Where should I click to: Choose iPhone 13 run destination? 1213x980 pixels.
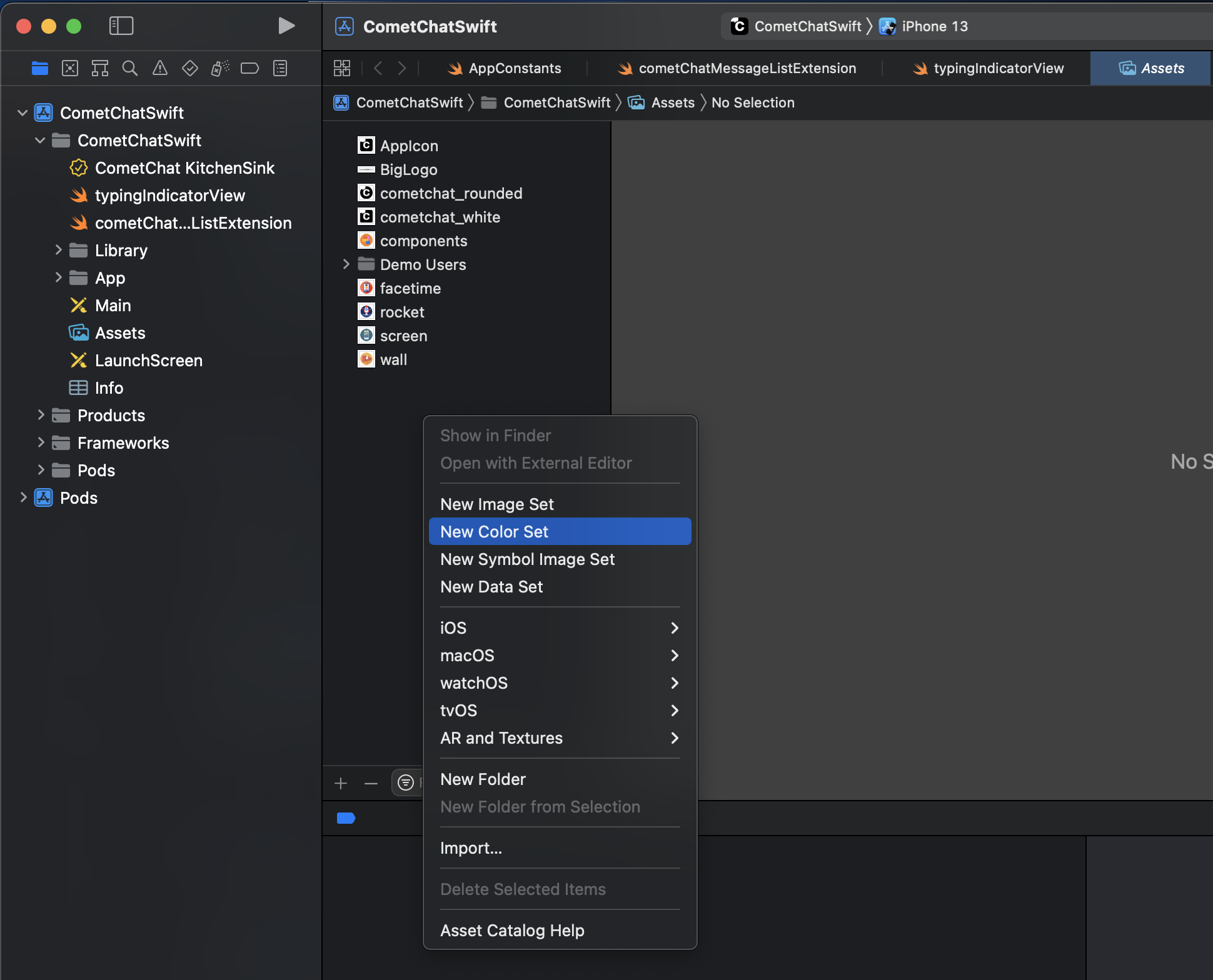tap(924, 26)
